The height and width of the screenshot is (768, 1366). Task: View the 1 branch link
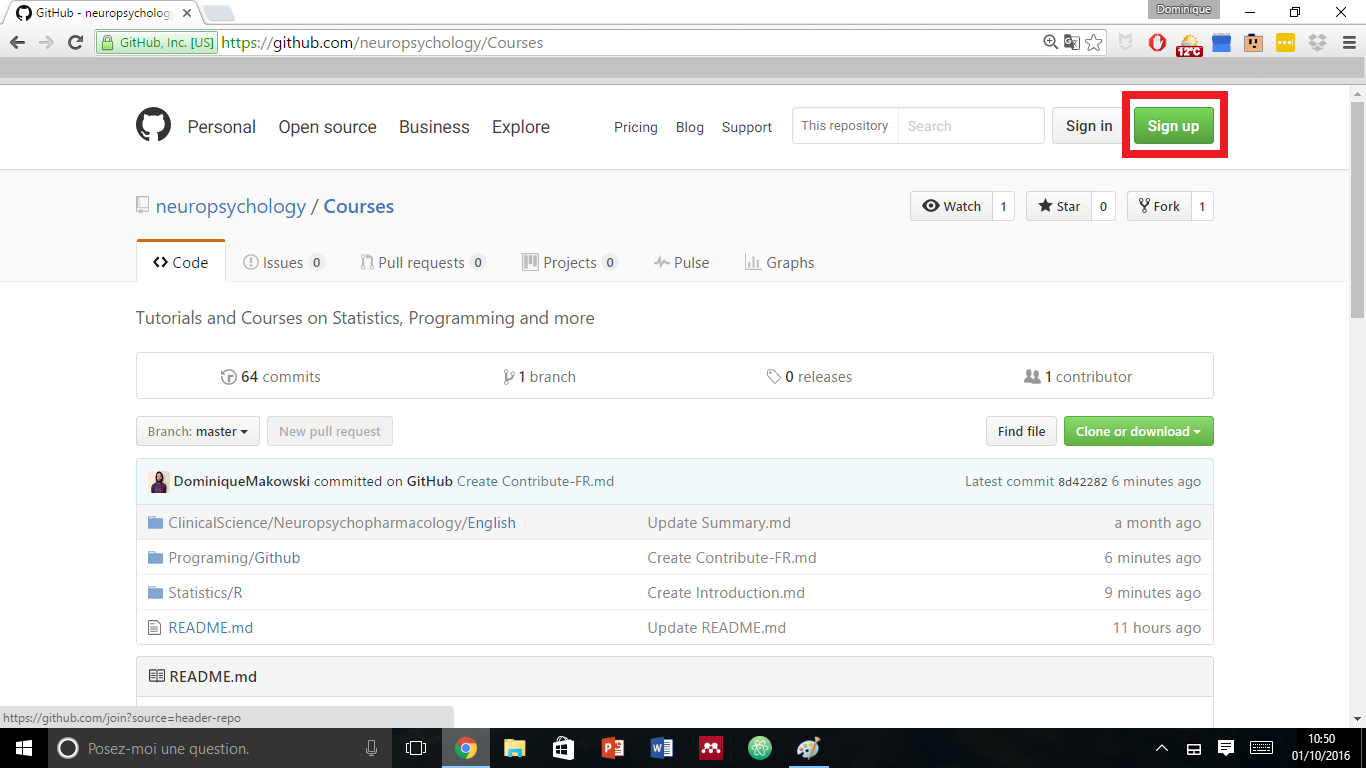pos(540,377)
